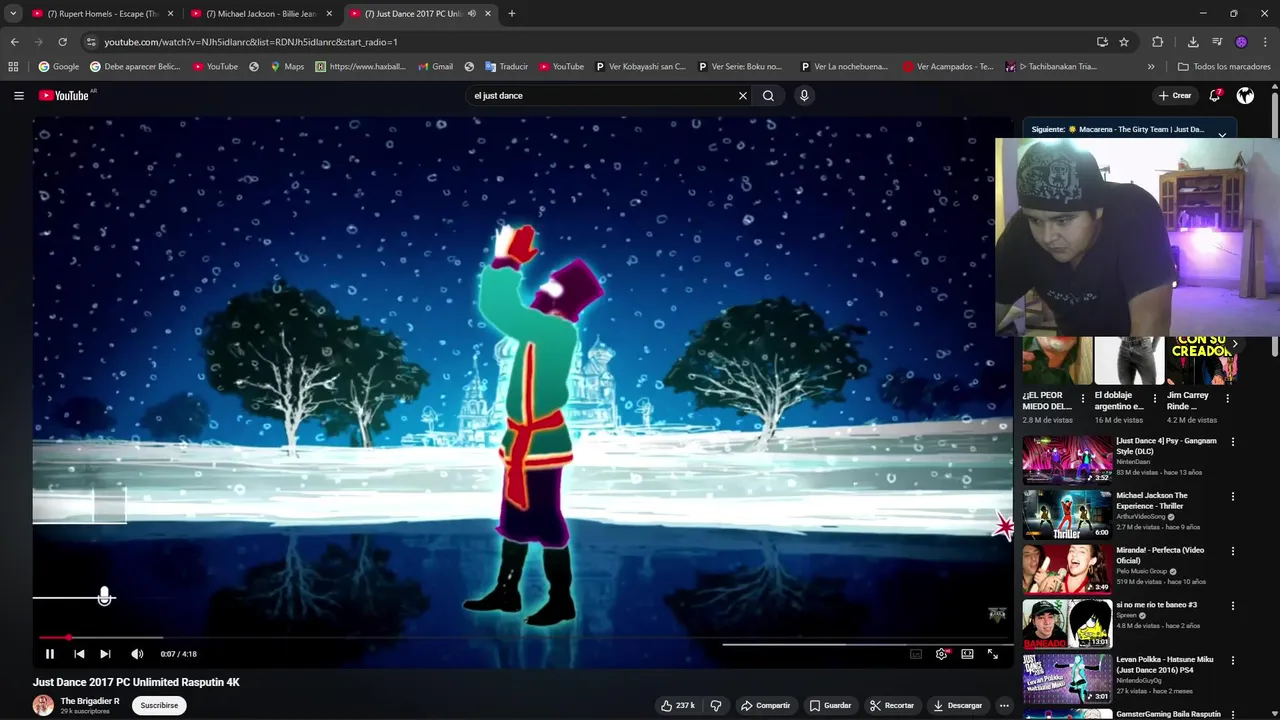This screenshot has width=1280, height=720.
Task: Open the Gmail bookmark
Action: click(x=434, y=67)
